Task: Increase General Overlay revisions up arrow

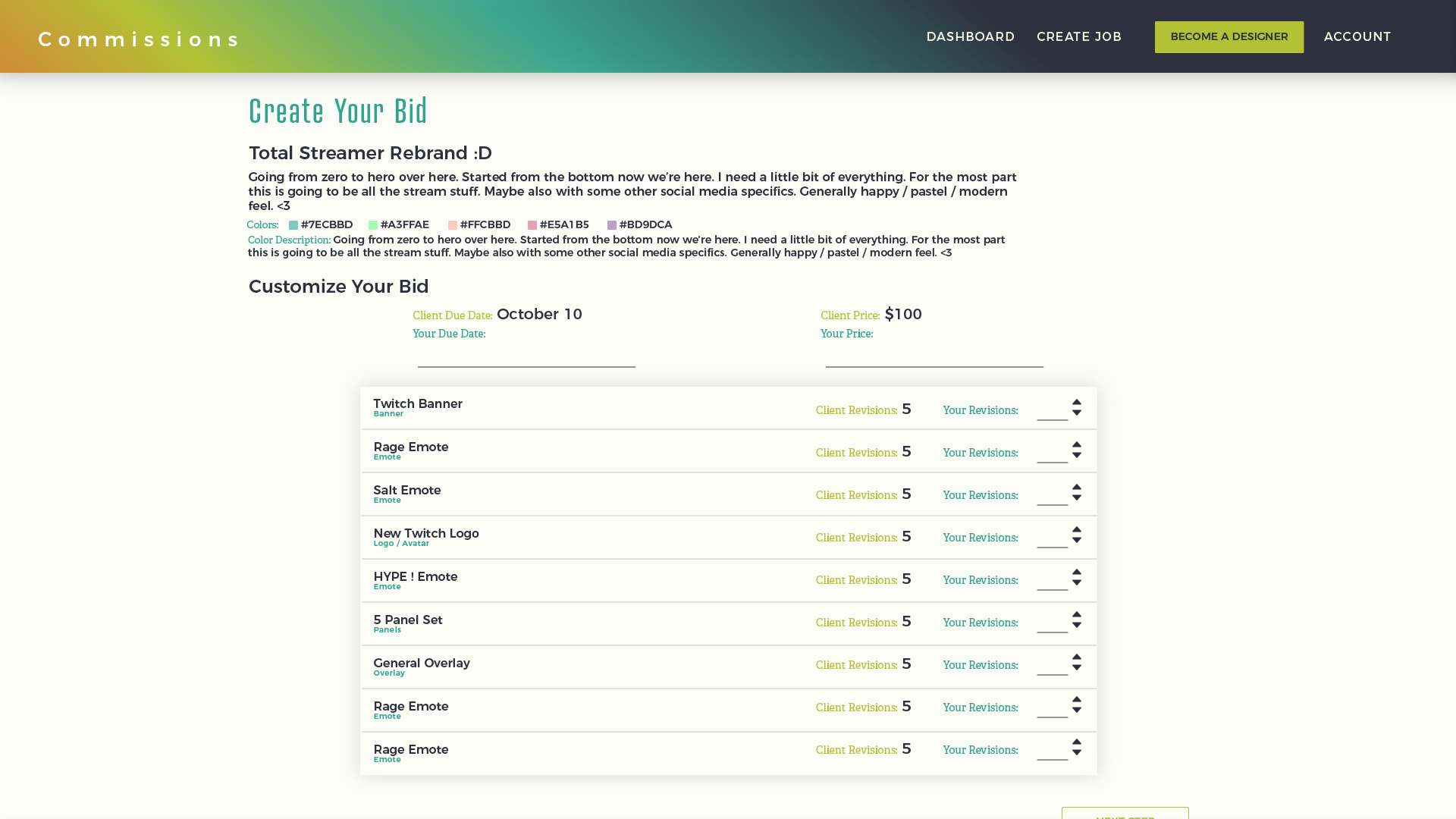Action: [x=1076, y=657]
